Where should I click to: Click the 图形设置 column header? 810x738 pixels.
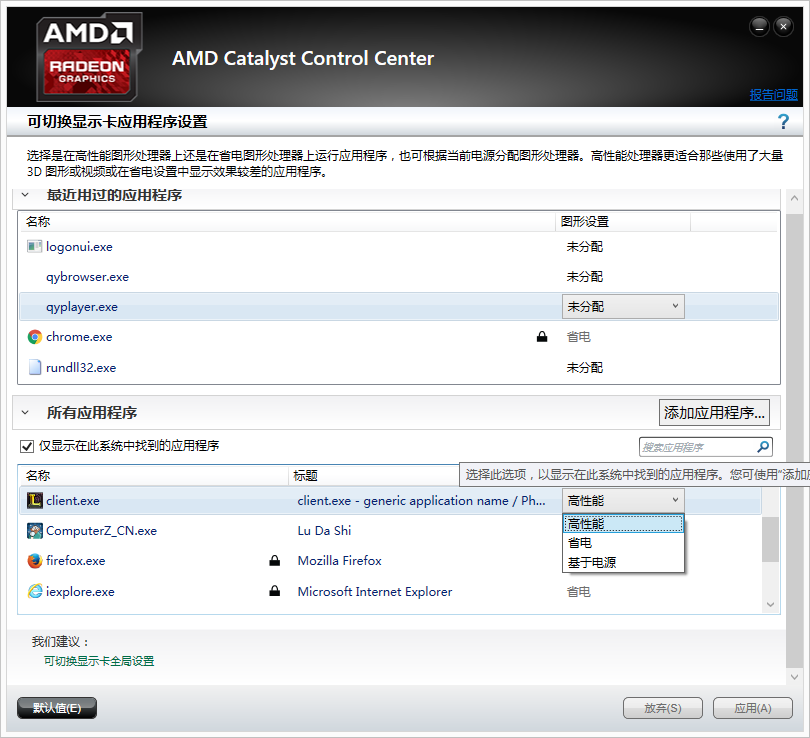pos(623,222)
